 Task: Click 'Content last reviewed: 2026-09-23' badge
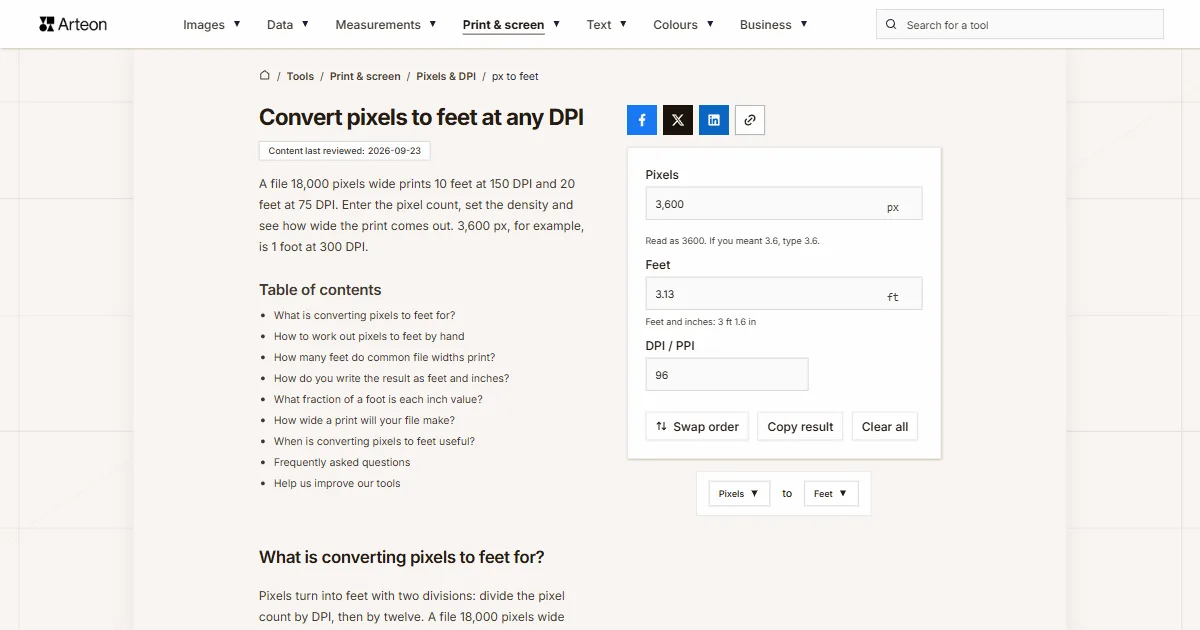point(345,151)
